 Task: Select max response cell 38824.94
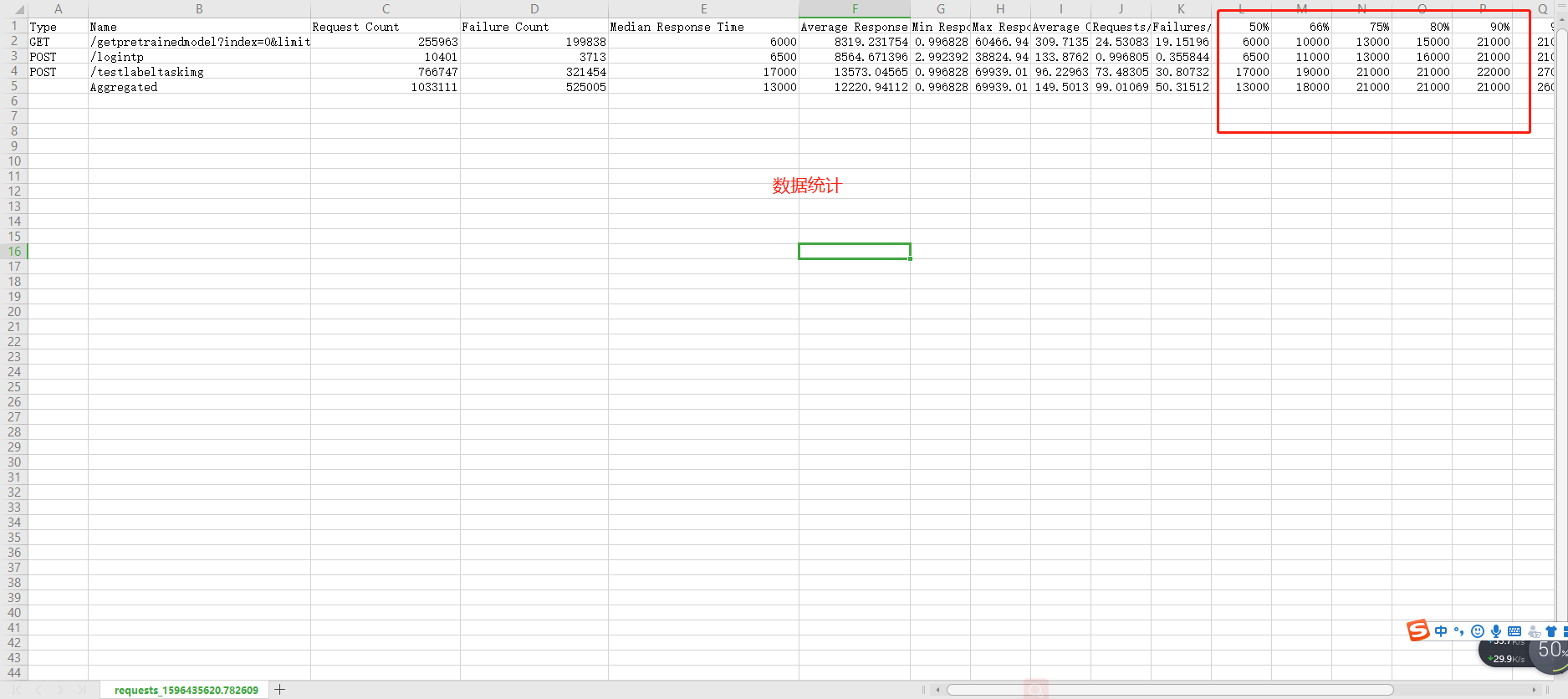[1000, 57]
